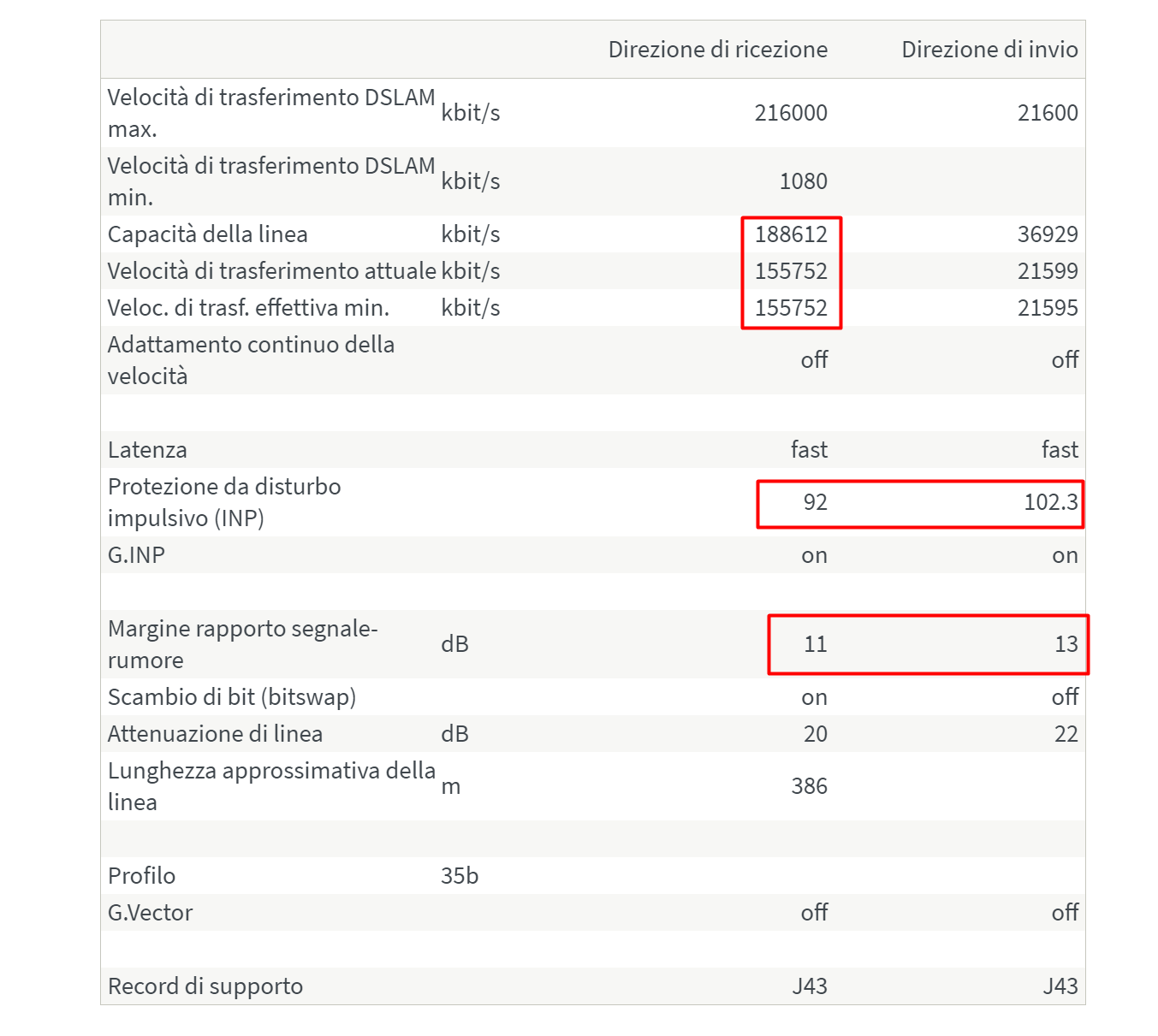Click line capacity send value 36929

[x=1048, y=234]
